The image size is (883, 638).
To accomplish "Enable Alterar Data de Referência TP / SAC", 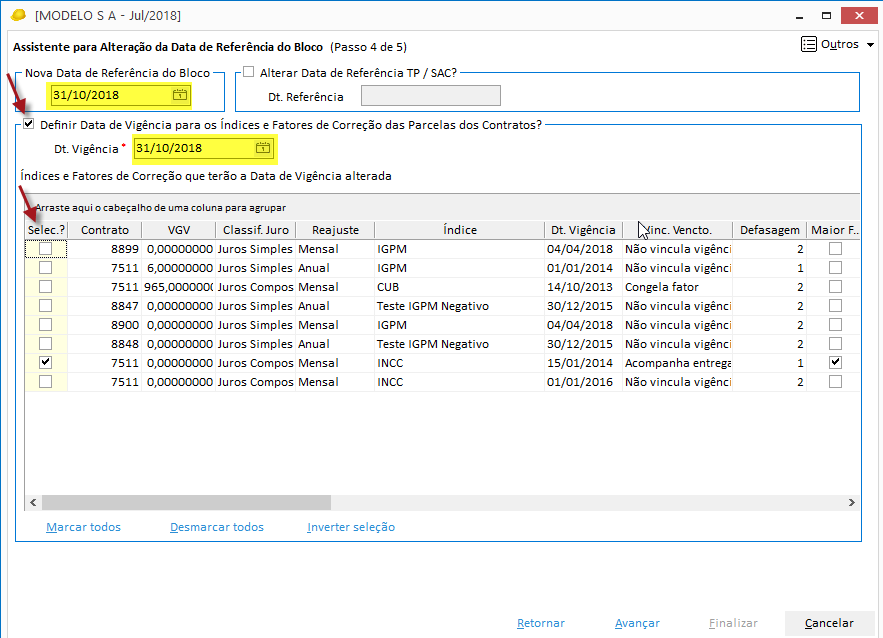I will (249, 72).
